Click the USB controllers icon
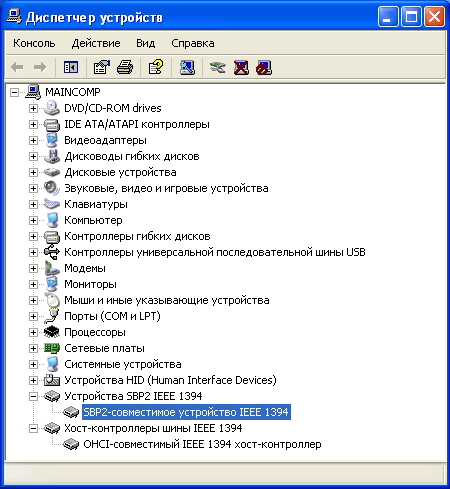Image resolution: width=450 pixels, height=489 pixels. click(52, 252)
